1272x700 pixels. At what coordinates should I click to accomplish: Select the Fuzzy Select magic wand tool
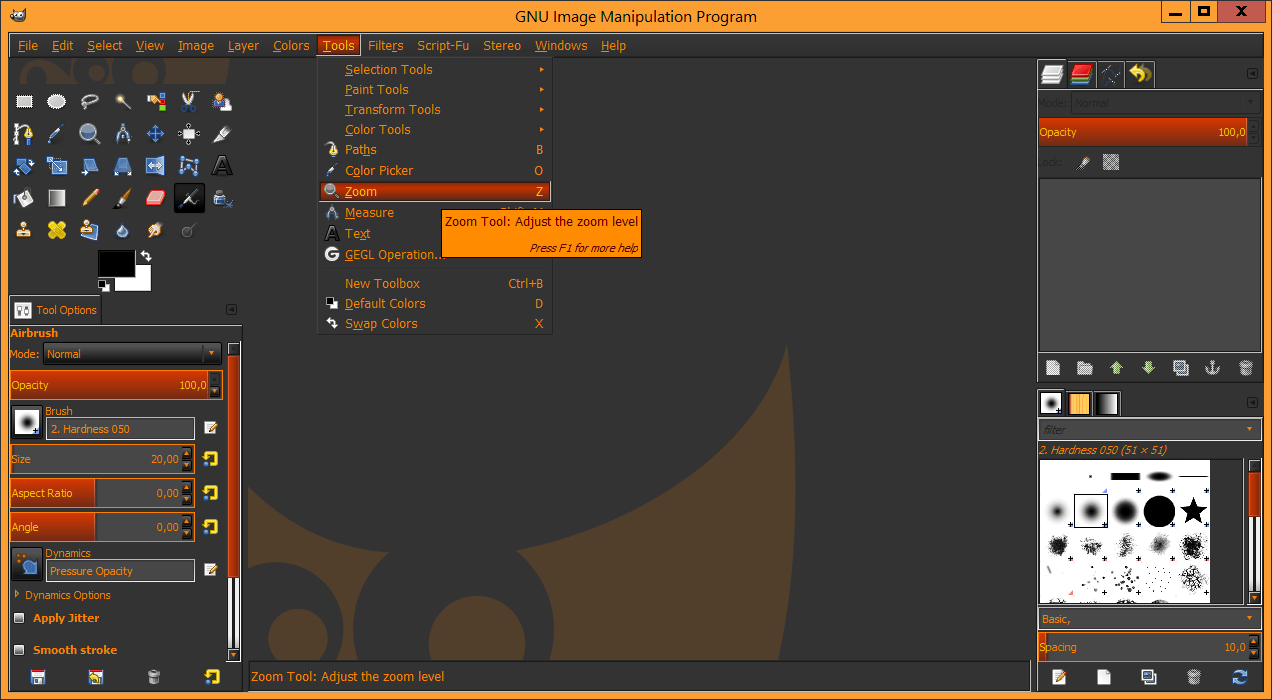(x=123, y=101)
